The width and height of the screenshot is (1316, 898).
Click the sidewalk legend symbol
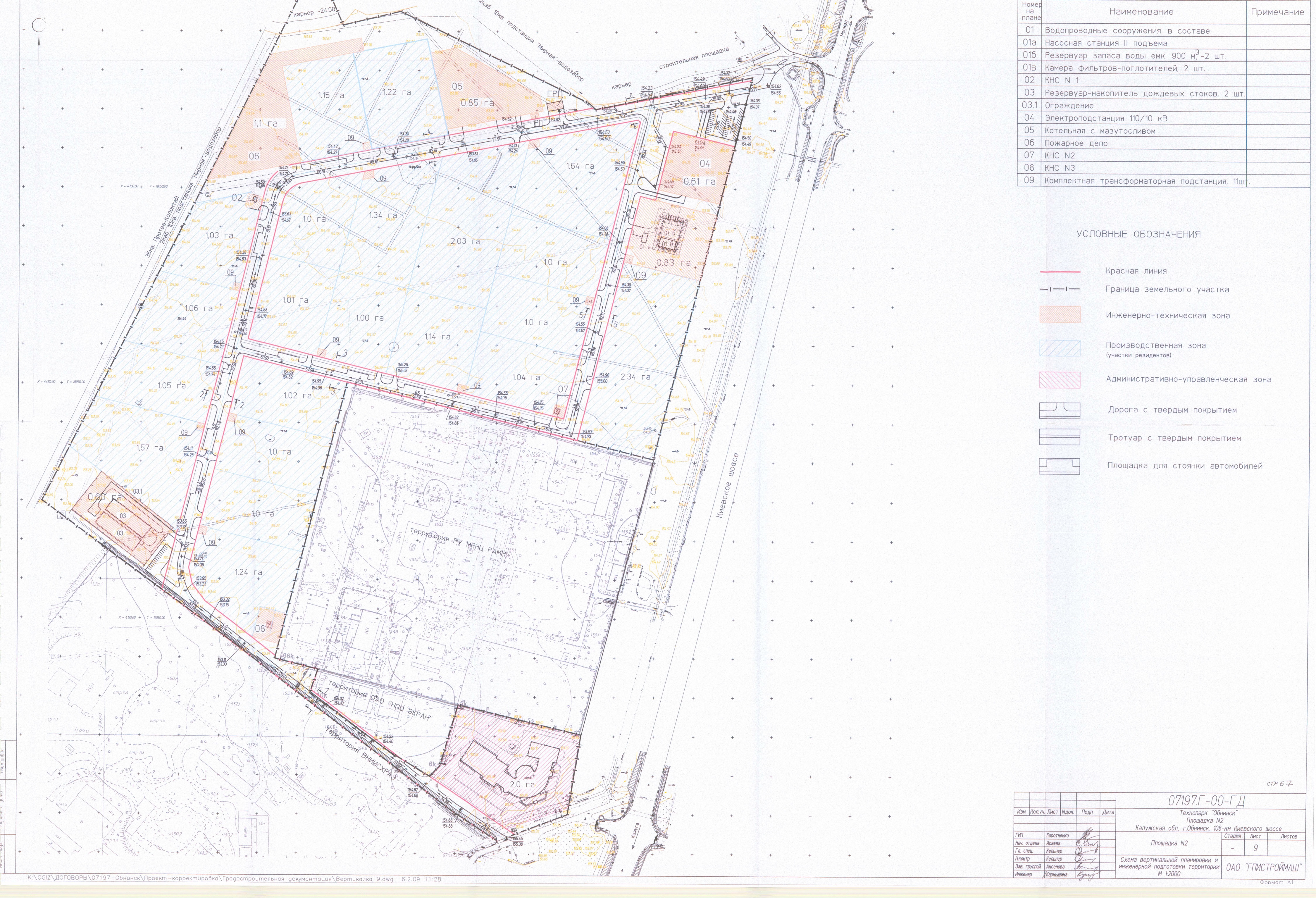[x=1059, y=437]
